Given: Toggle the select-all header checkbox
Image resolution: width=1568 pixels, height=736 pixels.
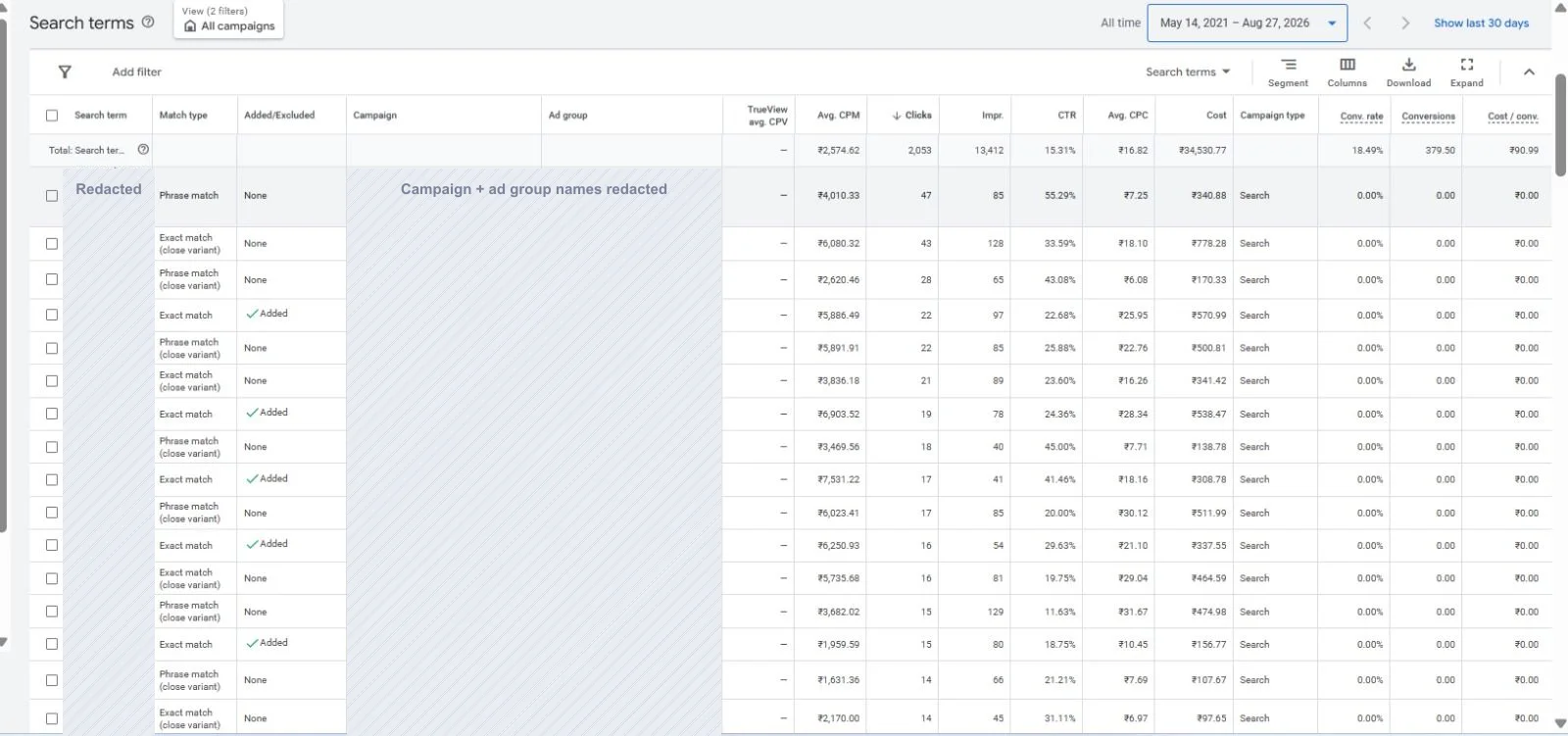Looking at the screenshot, I should (x=52, y=116).
